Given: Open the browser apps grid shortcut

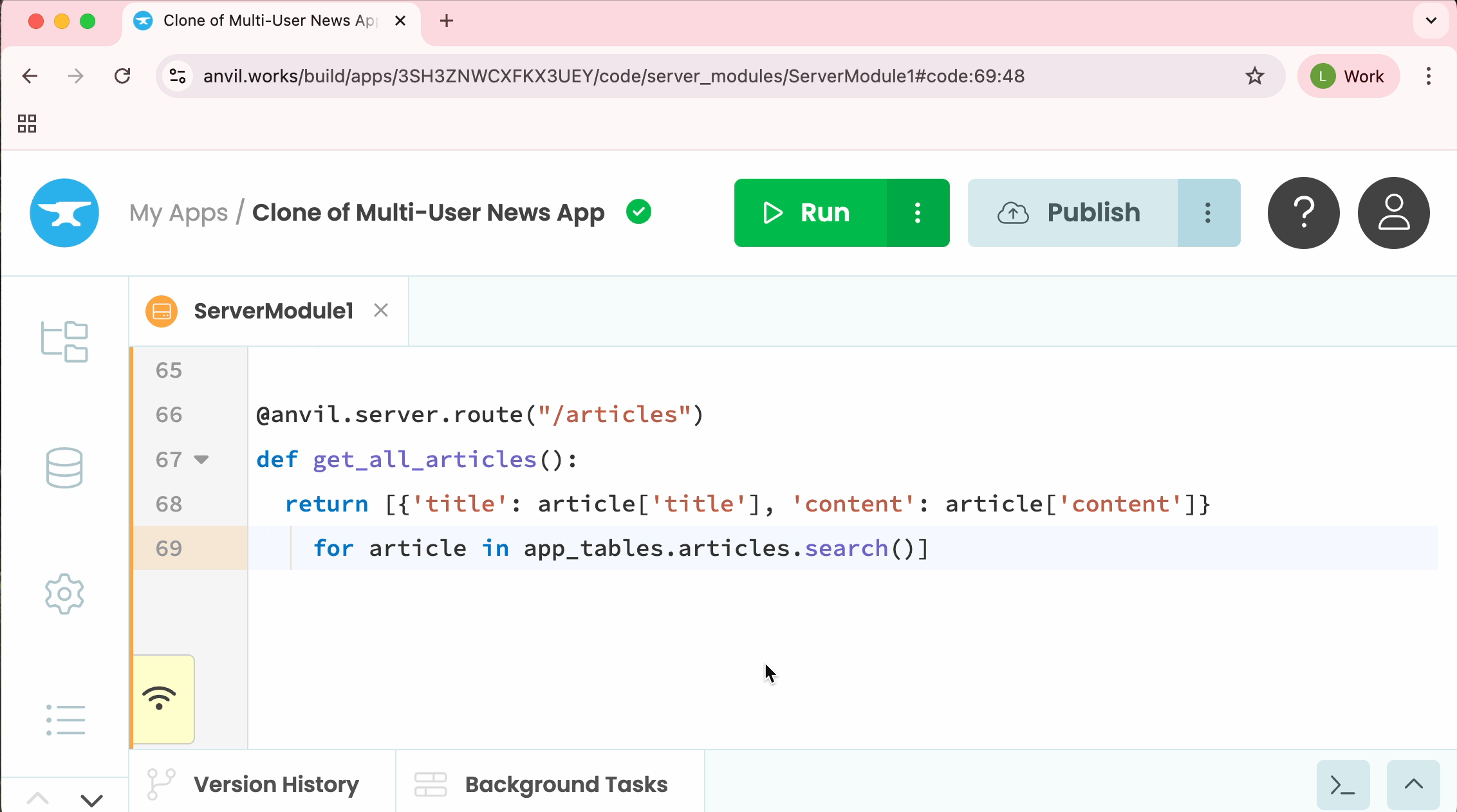Looking at the screenshot, I should (x=27, y=124).
